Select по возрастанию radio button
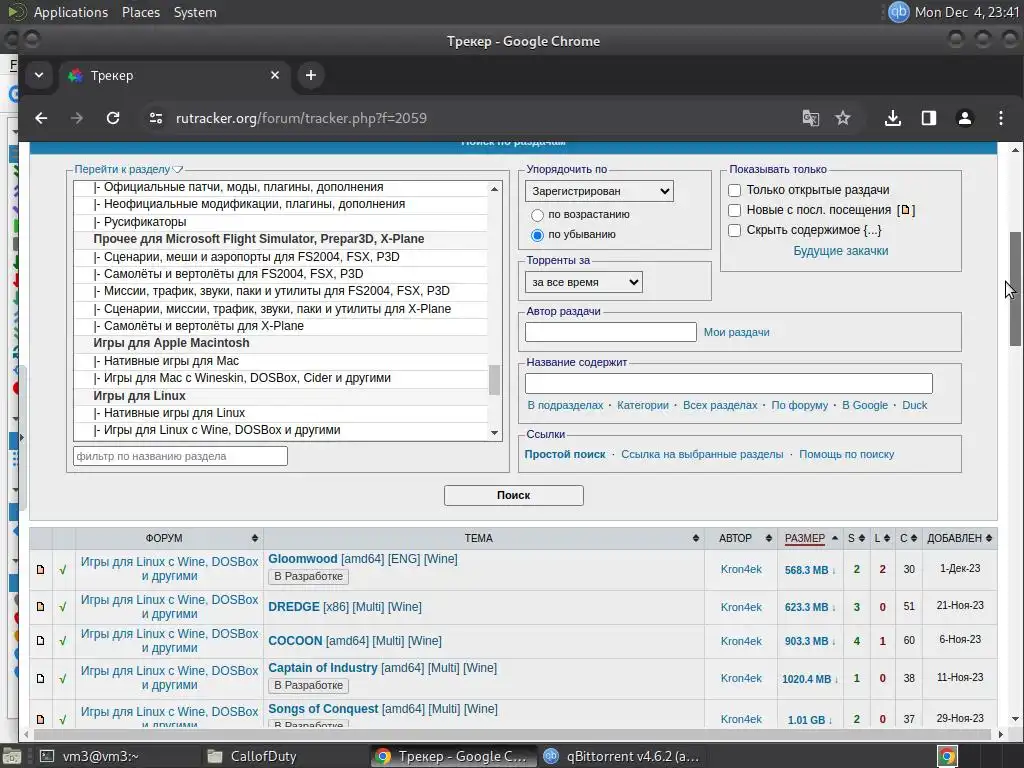 (537, 215)
